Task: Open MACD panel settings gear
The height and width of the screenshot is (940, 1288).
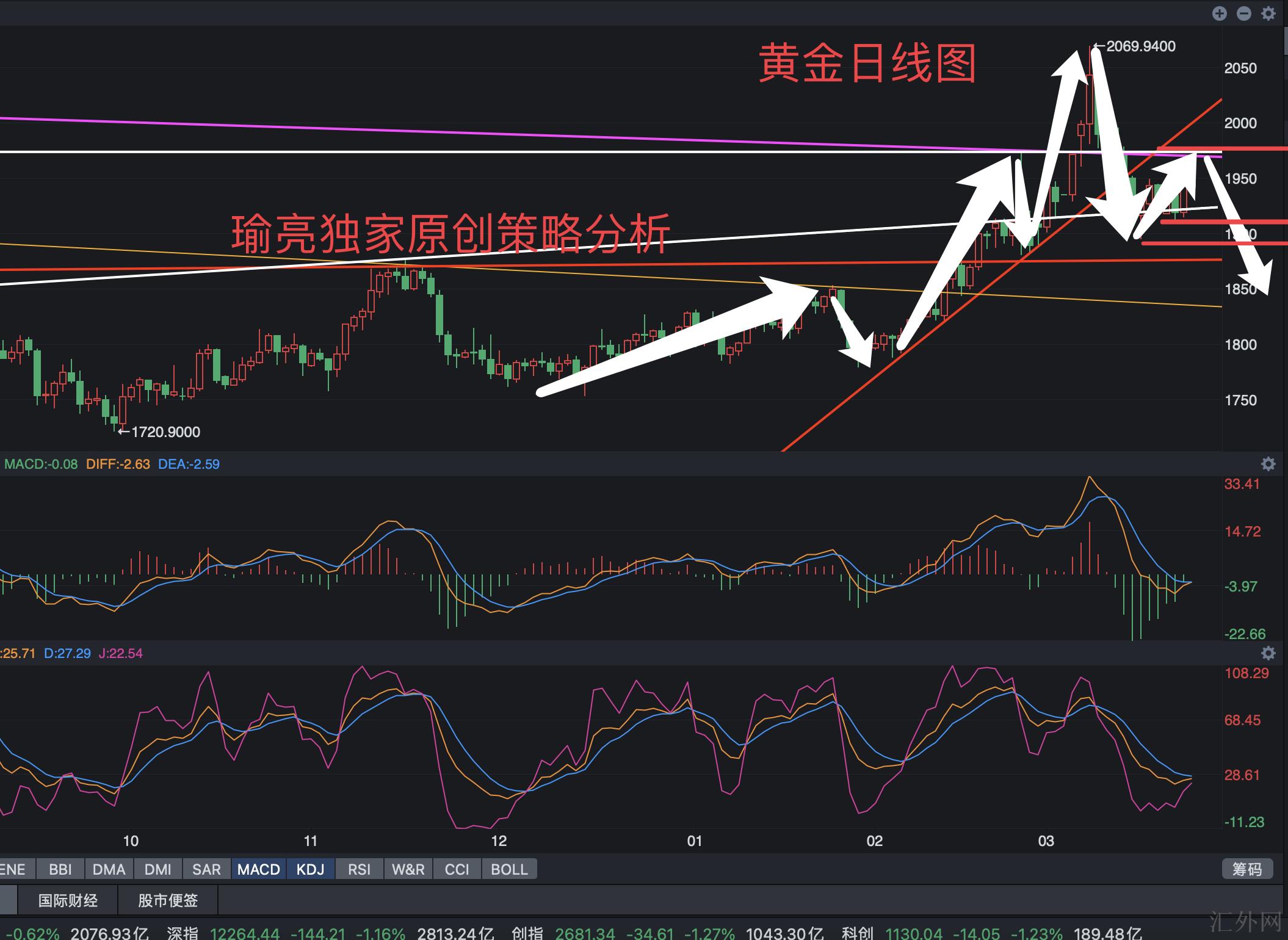Action: (x=1268, y=464)
